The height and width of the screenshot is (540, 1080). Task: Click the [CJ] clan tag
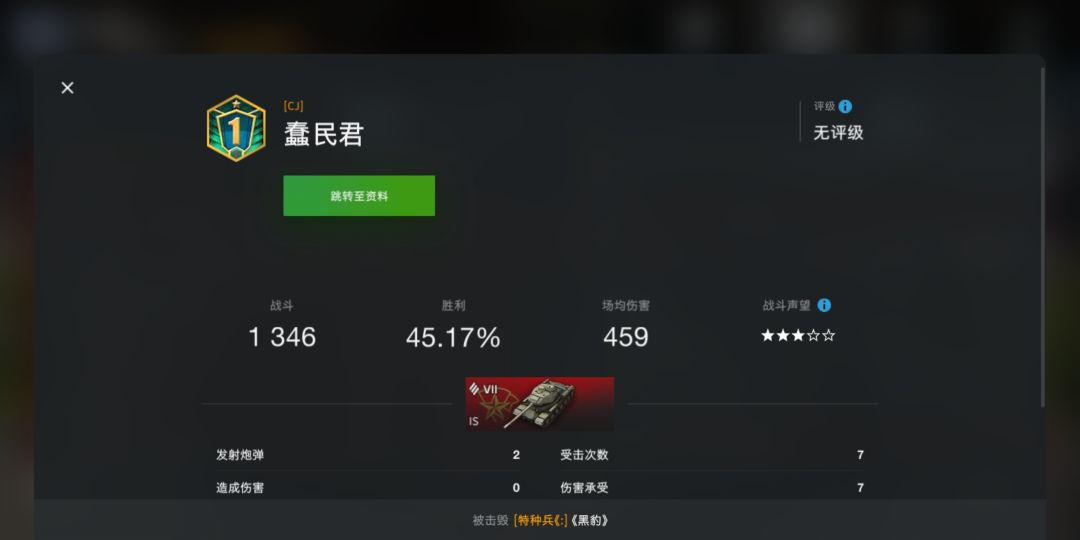(293, 106)
